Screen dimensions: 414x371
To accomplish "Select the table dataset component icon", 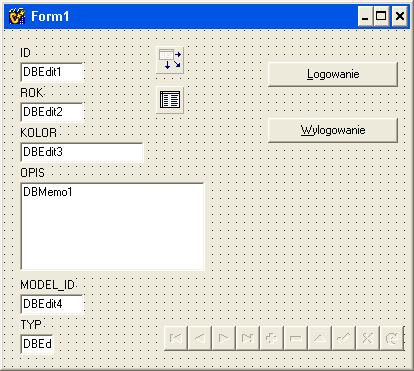I will tap(170, 100).
